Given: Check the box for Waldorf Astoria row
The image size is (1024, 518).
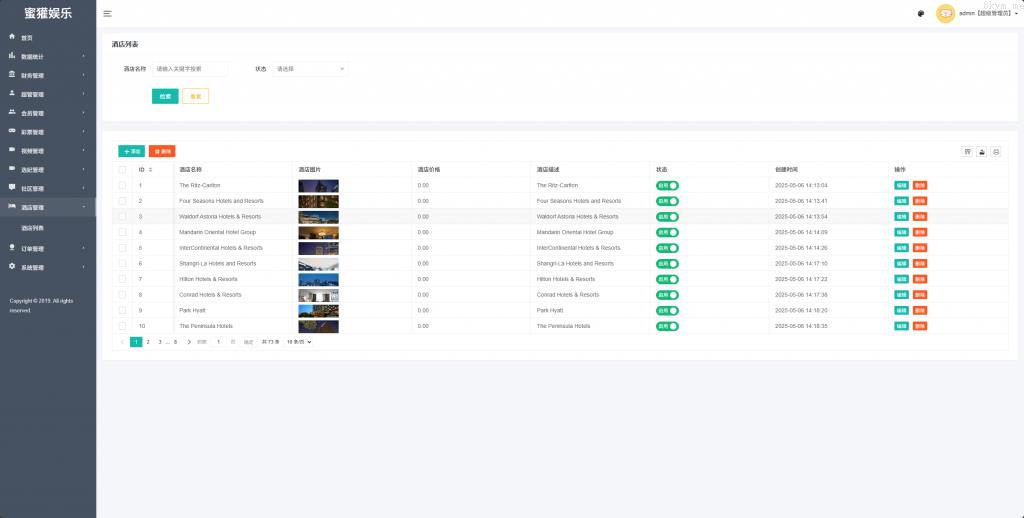Looking at the screenshot, I should (x=123, y=216).
